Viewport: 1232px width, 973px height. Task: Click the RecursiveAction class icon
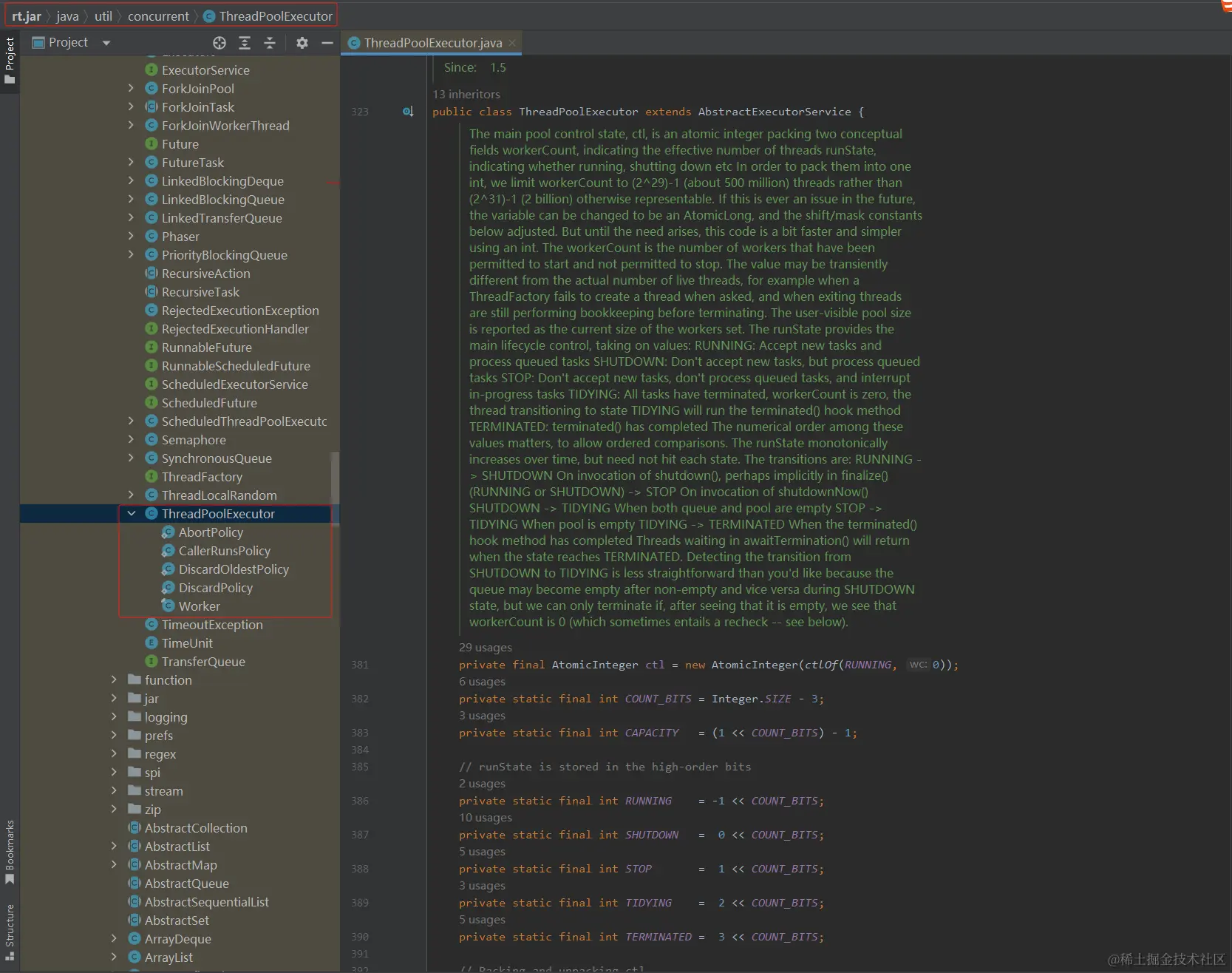[x=152, y=273]
